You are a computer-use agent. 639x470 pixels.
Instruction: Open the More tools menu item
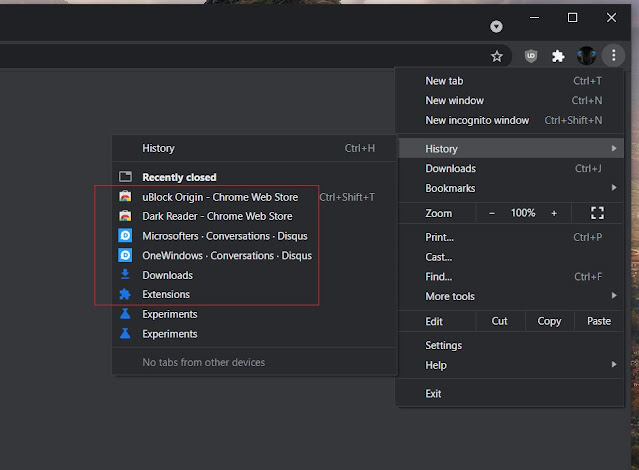509,296
